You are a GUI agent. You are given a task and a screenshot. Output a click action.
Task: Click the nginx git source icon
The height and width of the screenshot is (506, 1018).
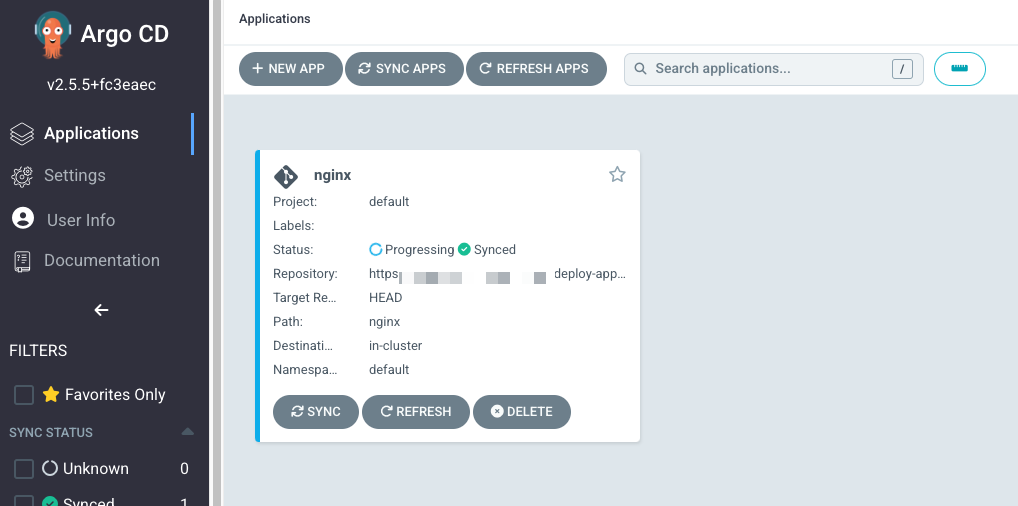point(286,176)
